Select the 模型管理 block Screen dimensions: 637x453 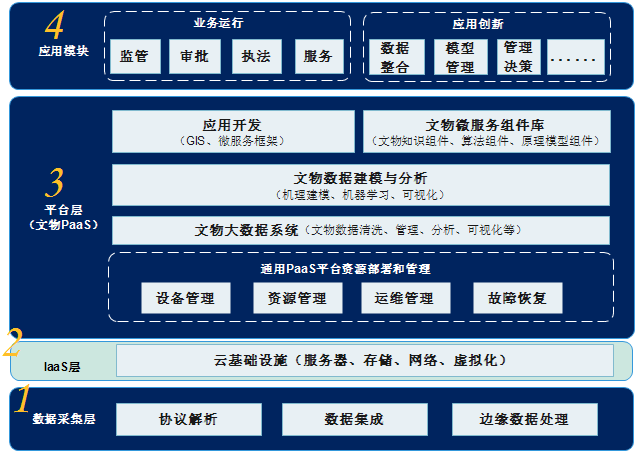point(457,58)
